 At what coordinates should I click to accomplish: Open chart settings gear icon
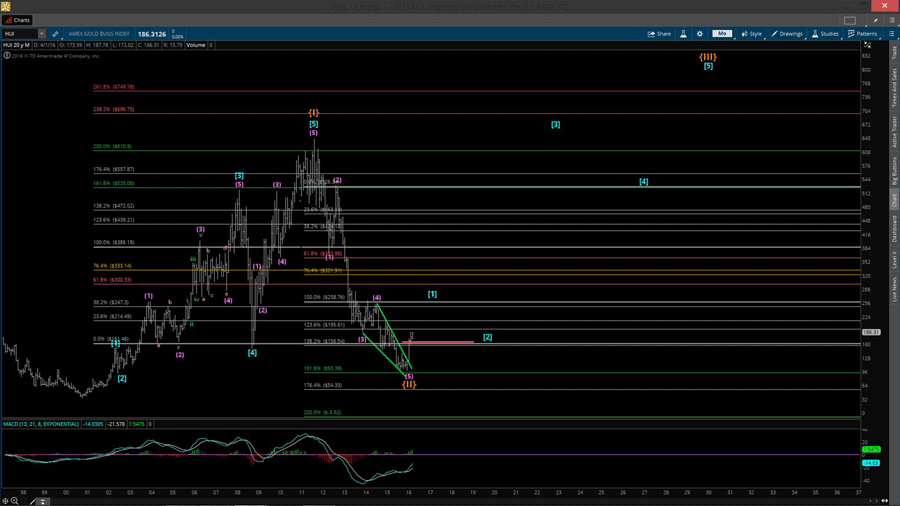tap(700, 34)
